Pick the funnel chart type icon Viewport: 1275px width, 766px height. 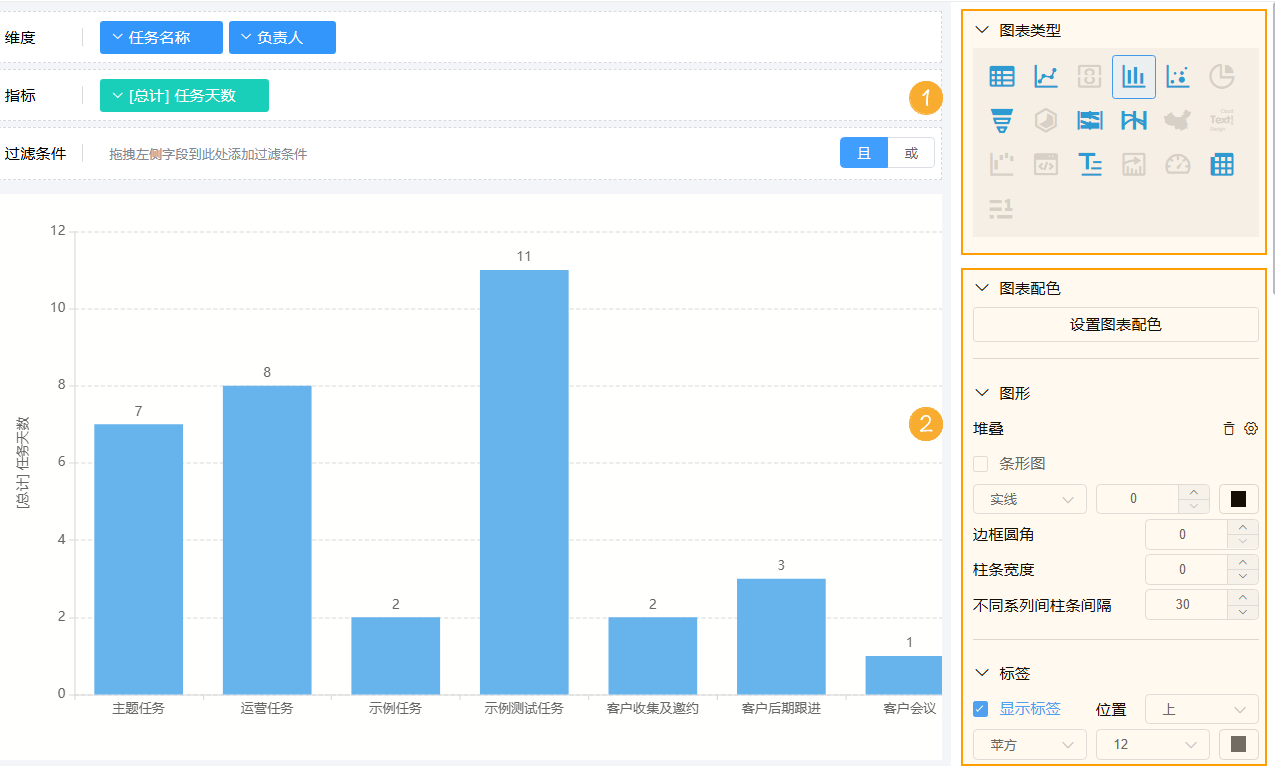pos(1001,120)
